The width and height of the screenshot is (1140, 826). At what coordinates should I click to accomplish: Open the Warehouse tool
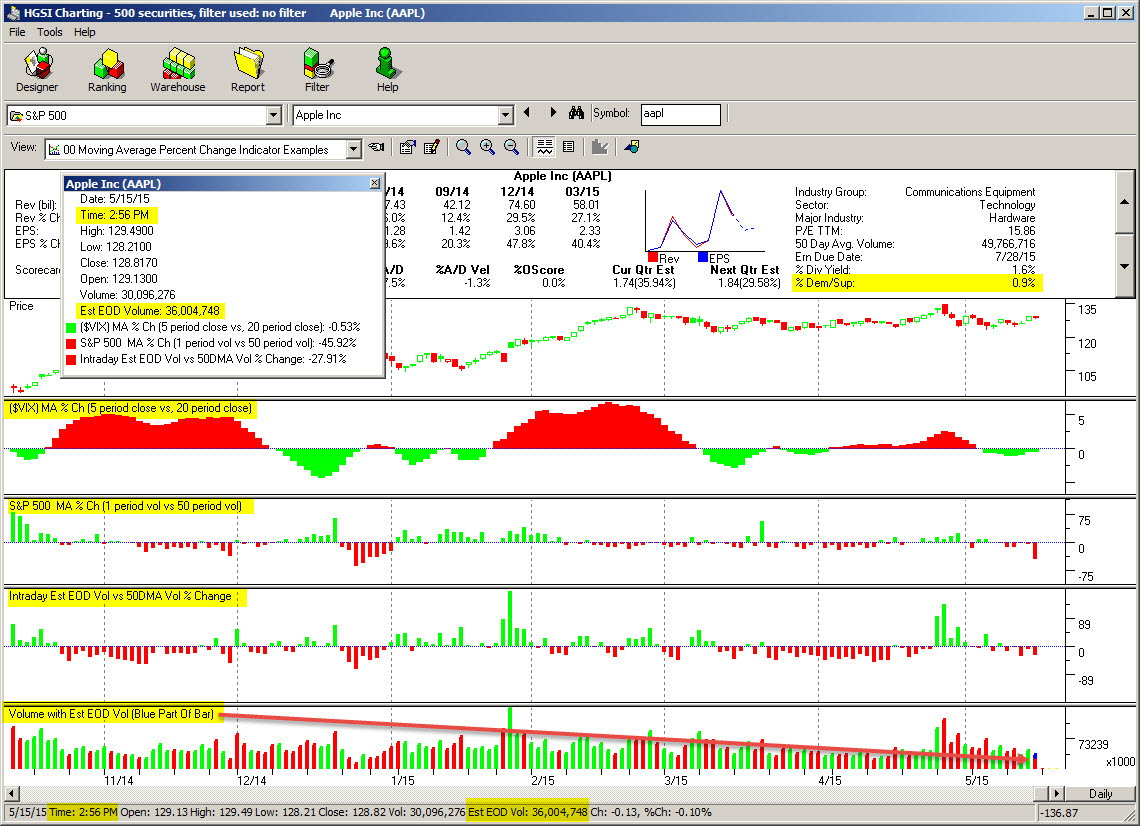177,71
